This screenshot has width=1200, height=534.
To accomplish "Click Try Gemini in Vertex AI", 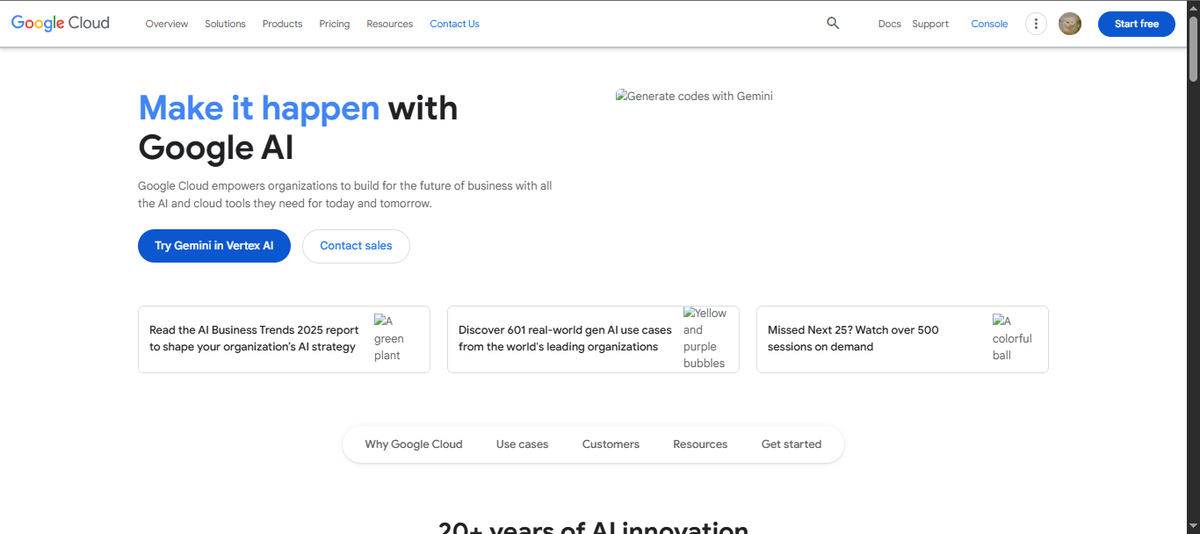I will (x=214, y=246).
